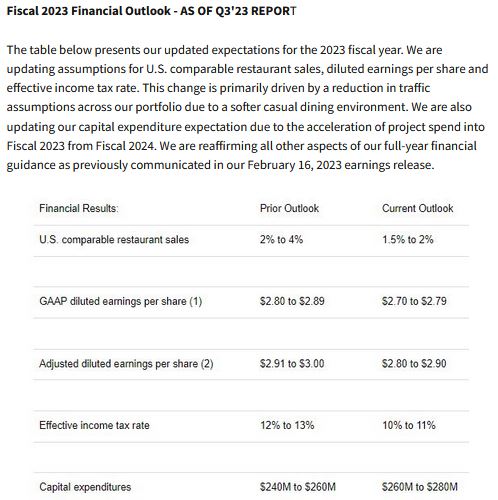
Task: Click the 12% to 13% prior value
Action: (287, 425)
